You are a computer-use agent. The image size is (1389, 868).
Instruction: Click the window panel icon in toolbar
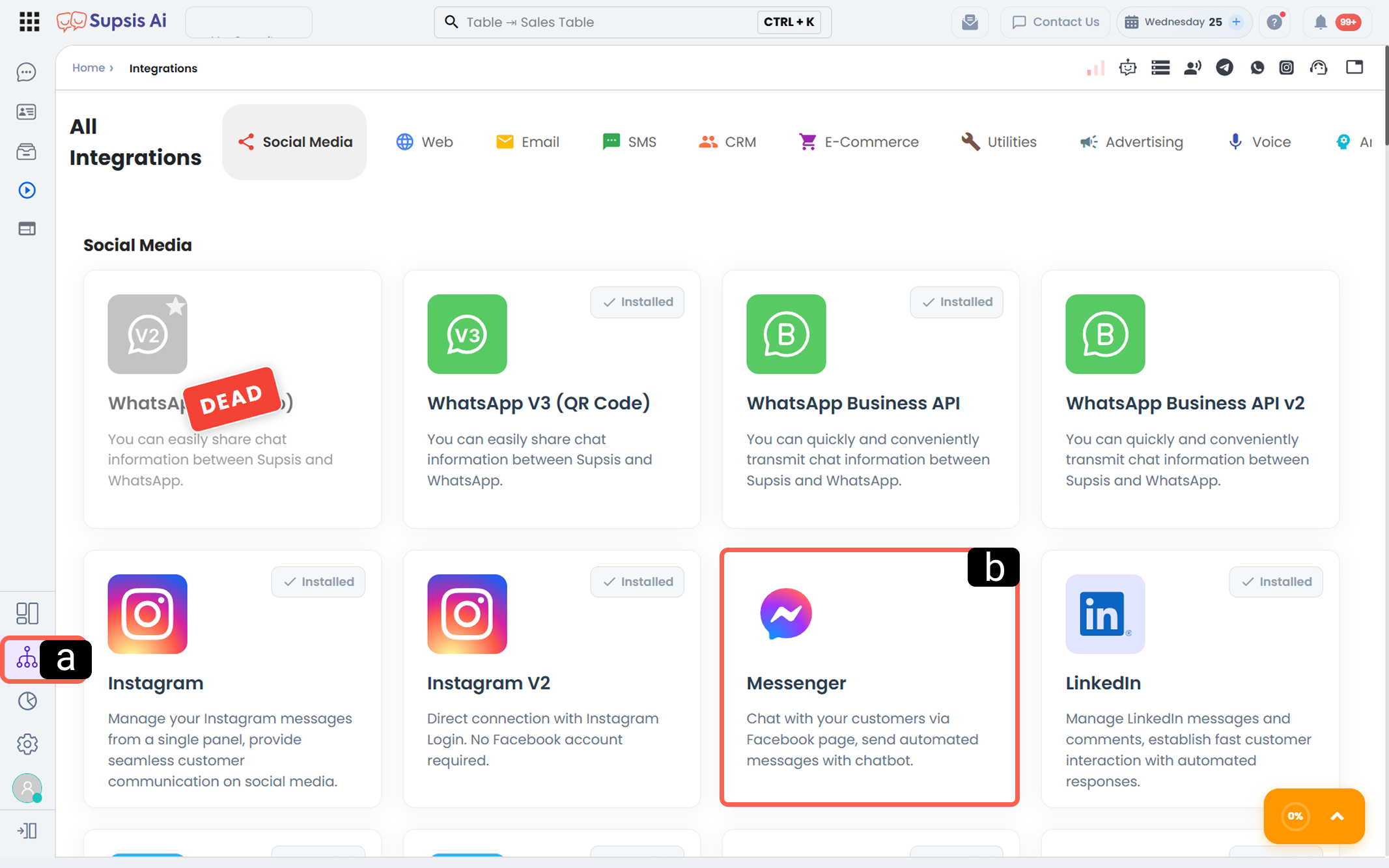1354,67
